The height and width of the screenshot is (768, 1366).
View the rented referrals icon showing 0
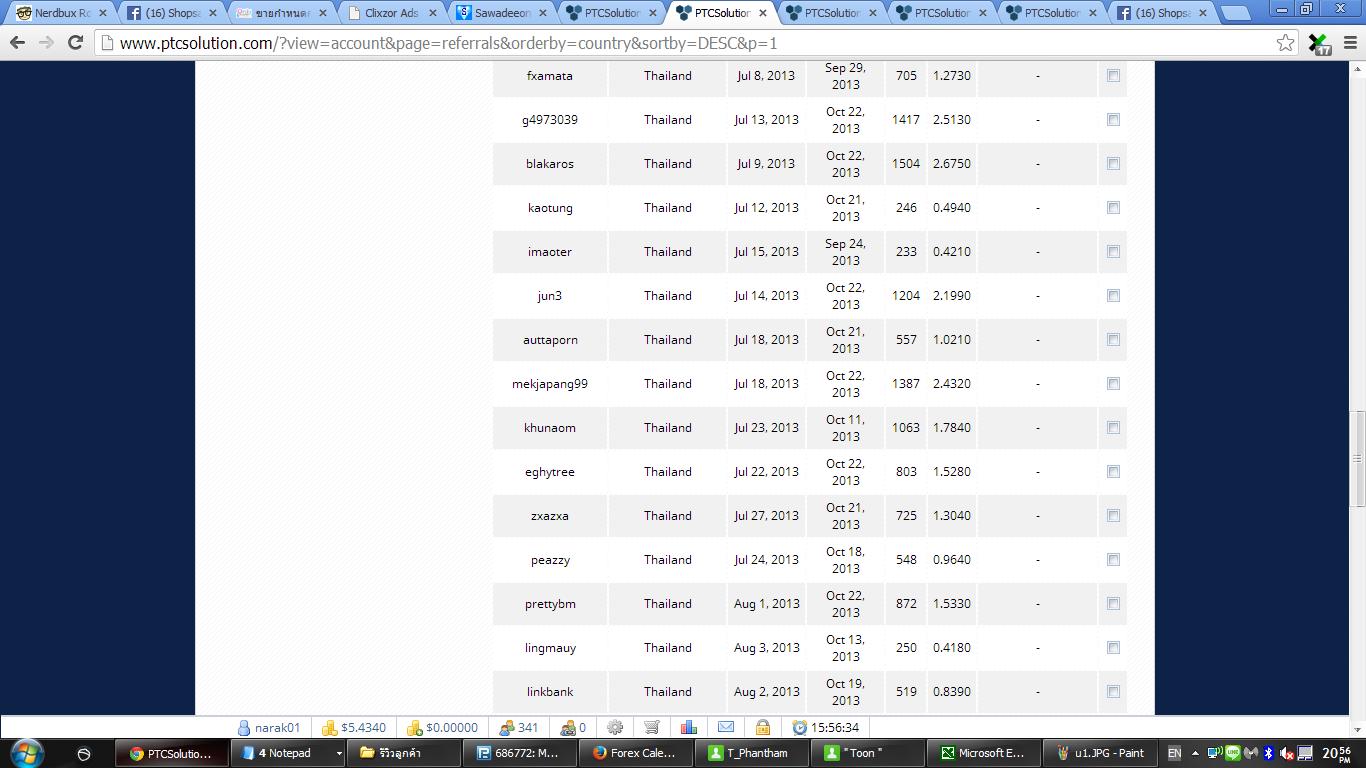pyautogui.click(x=568, y=727)
